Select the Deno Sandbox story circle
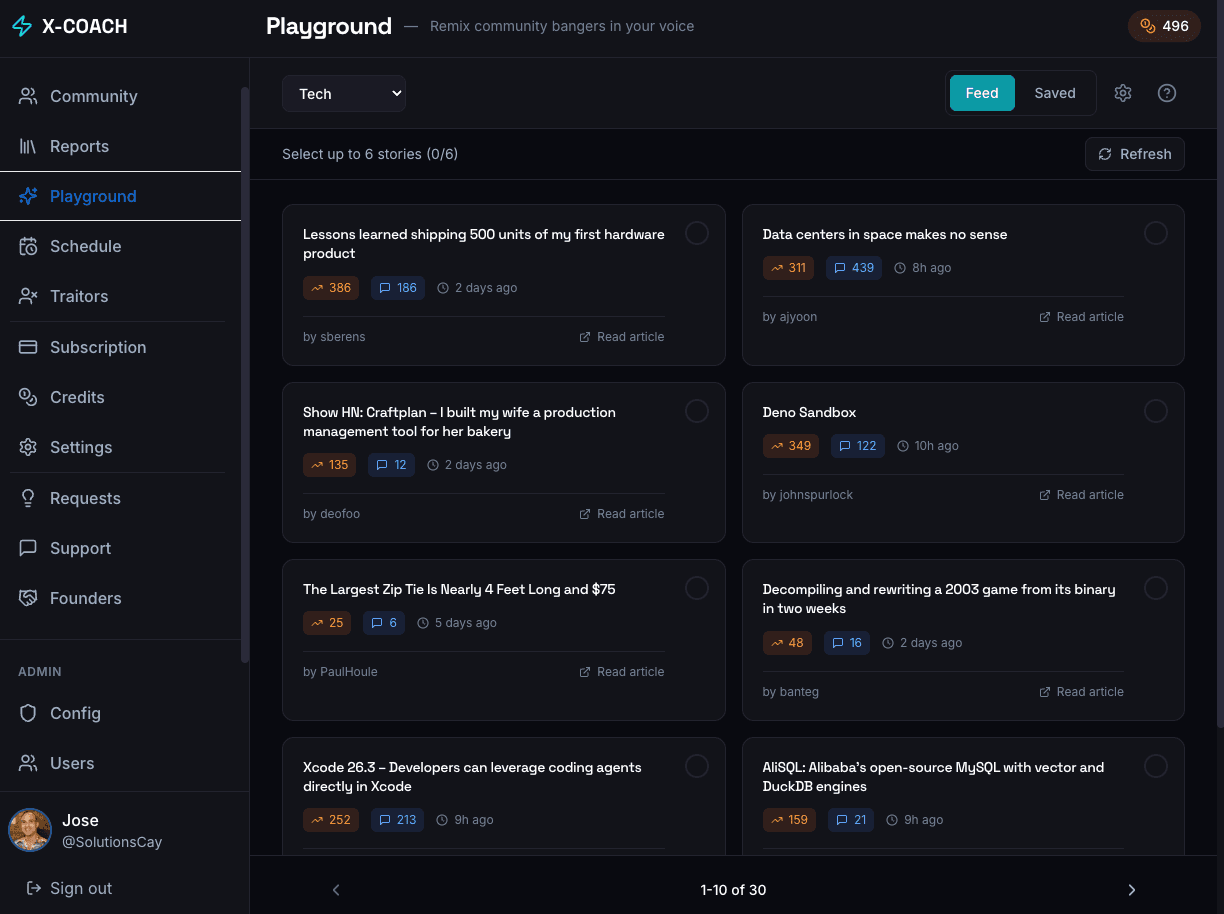This screenshot has width=1224, height=914. pyautogui.click(x=1155, y=411)
